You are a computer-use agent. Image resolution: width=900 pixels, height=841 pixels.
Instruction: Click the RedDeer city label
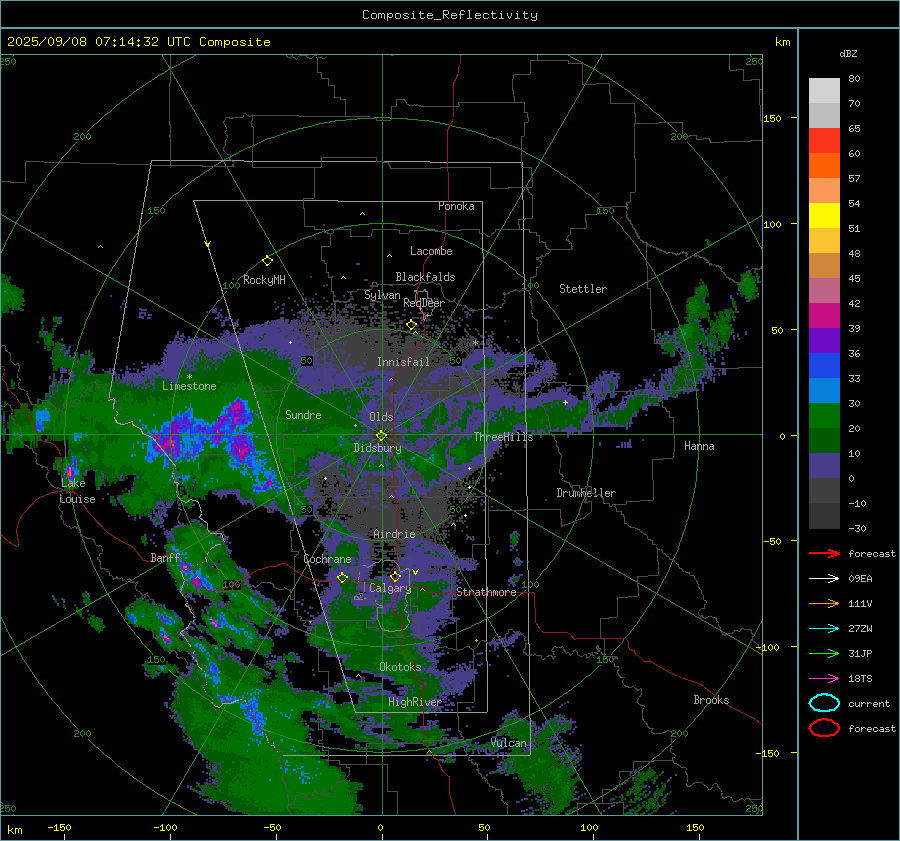click(424, 303)
